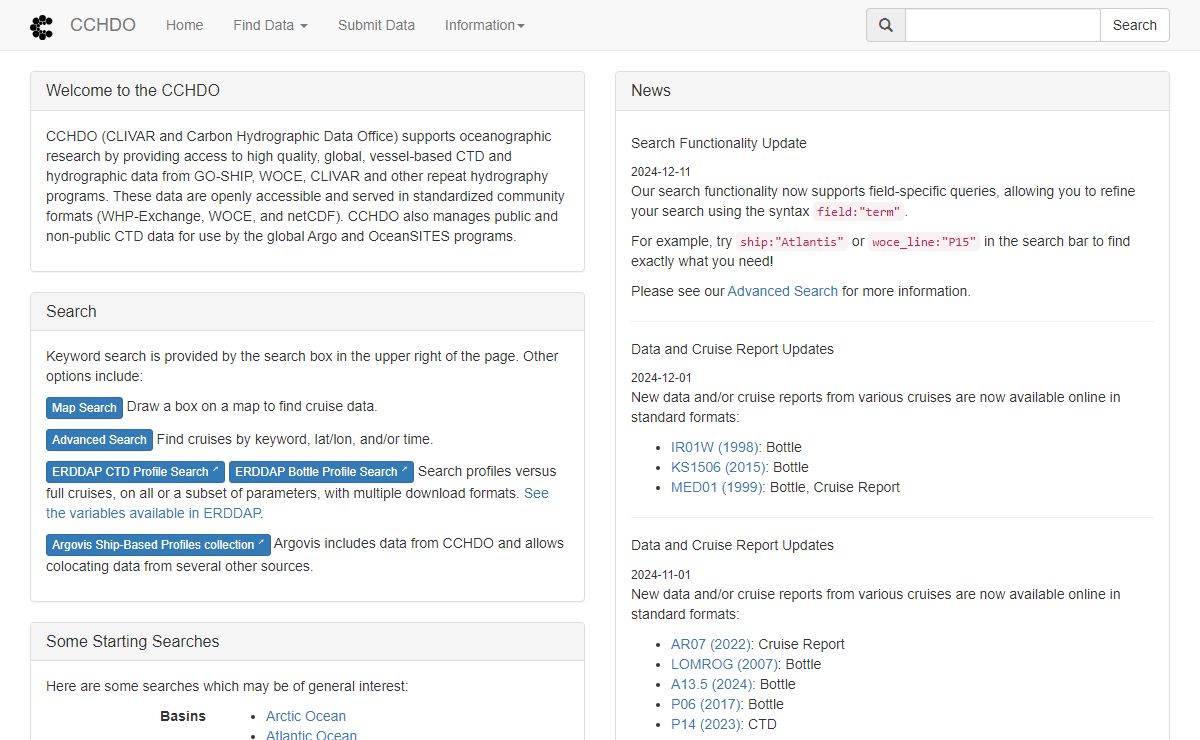
Task: Click the magnifying glass search icon
Action: point(886,25)
